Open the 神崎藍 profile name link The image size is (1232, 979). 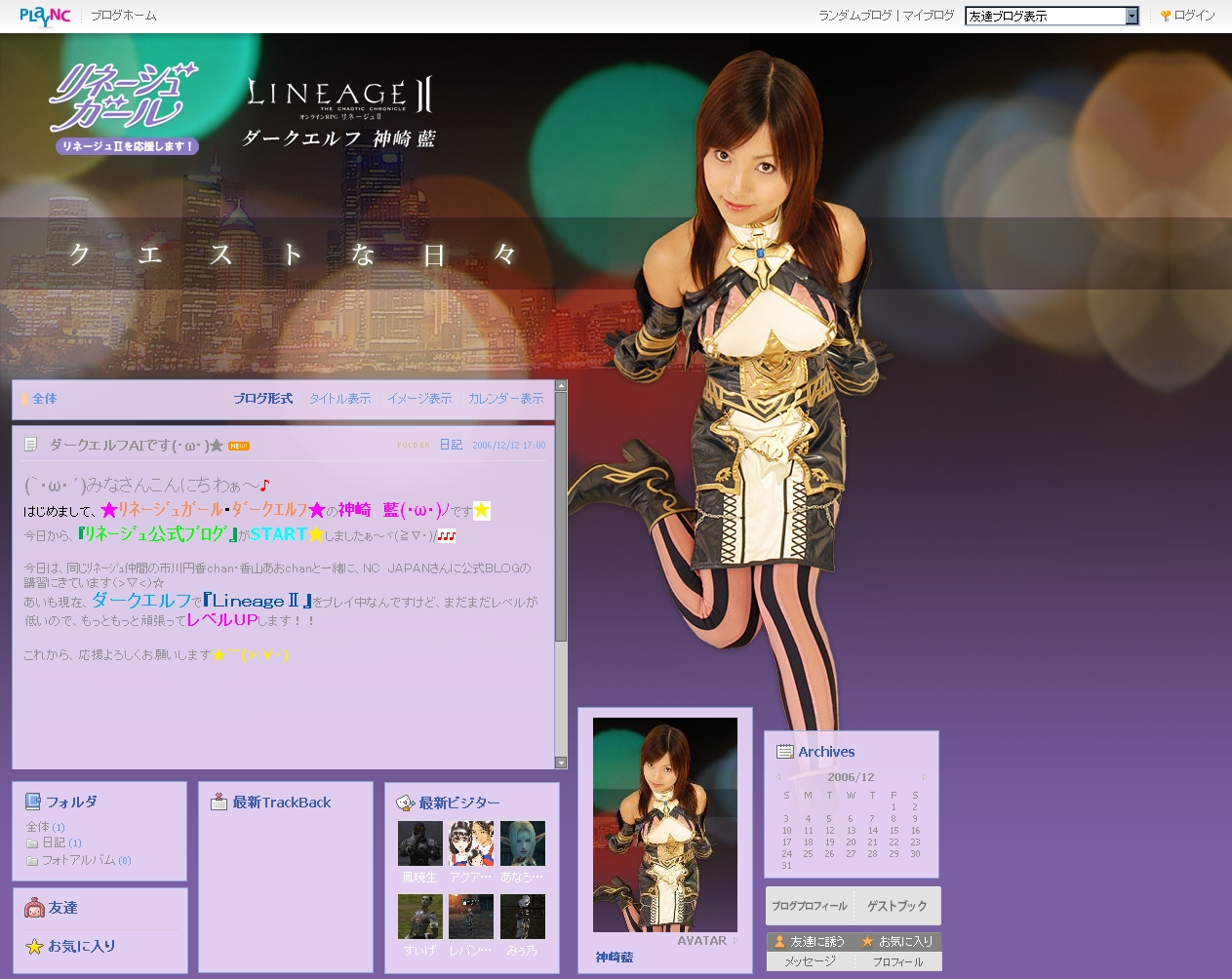(615, 958)
